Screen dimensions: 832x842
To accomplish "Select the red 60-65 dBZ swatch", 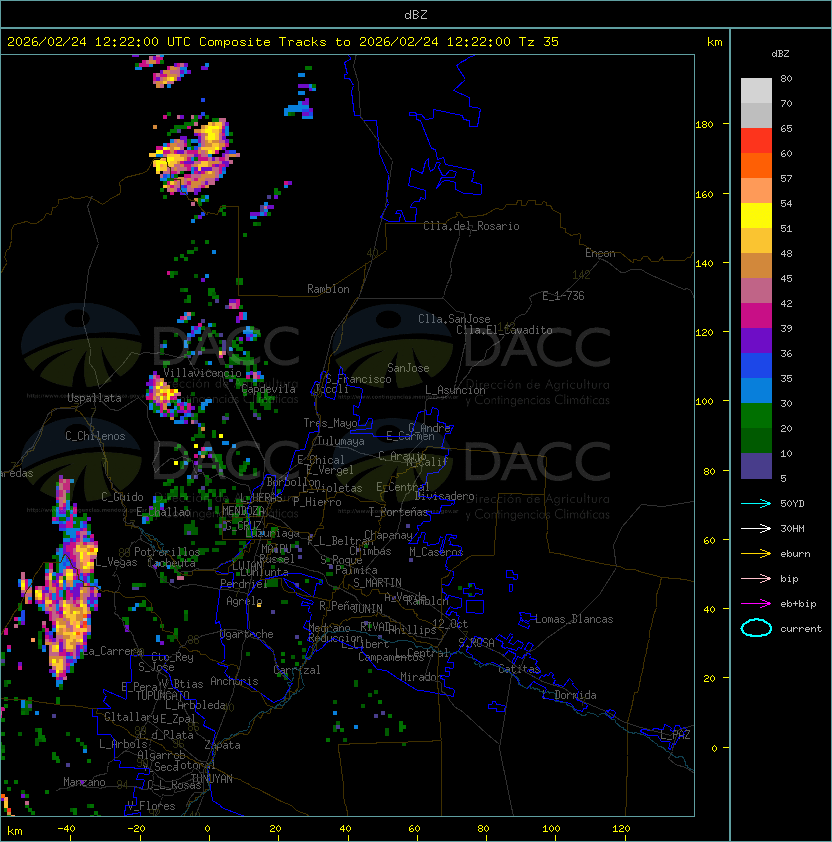I will tap(756, 141).
